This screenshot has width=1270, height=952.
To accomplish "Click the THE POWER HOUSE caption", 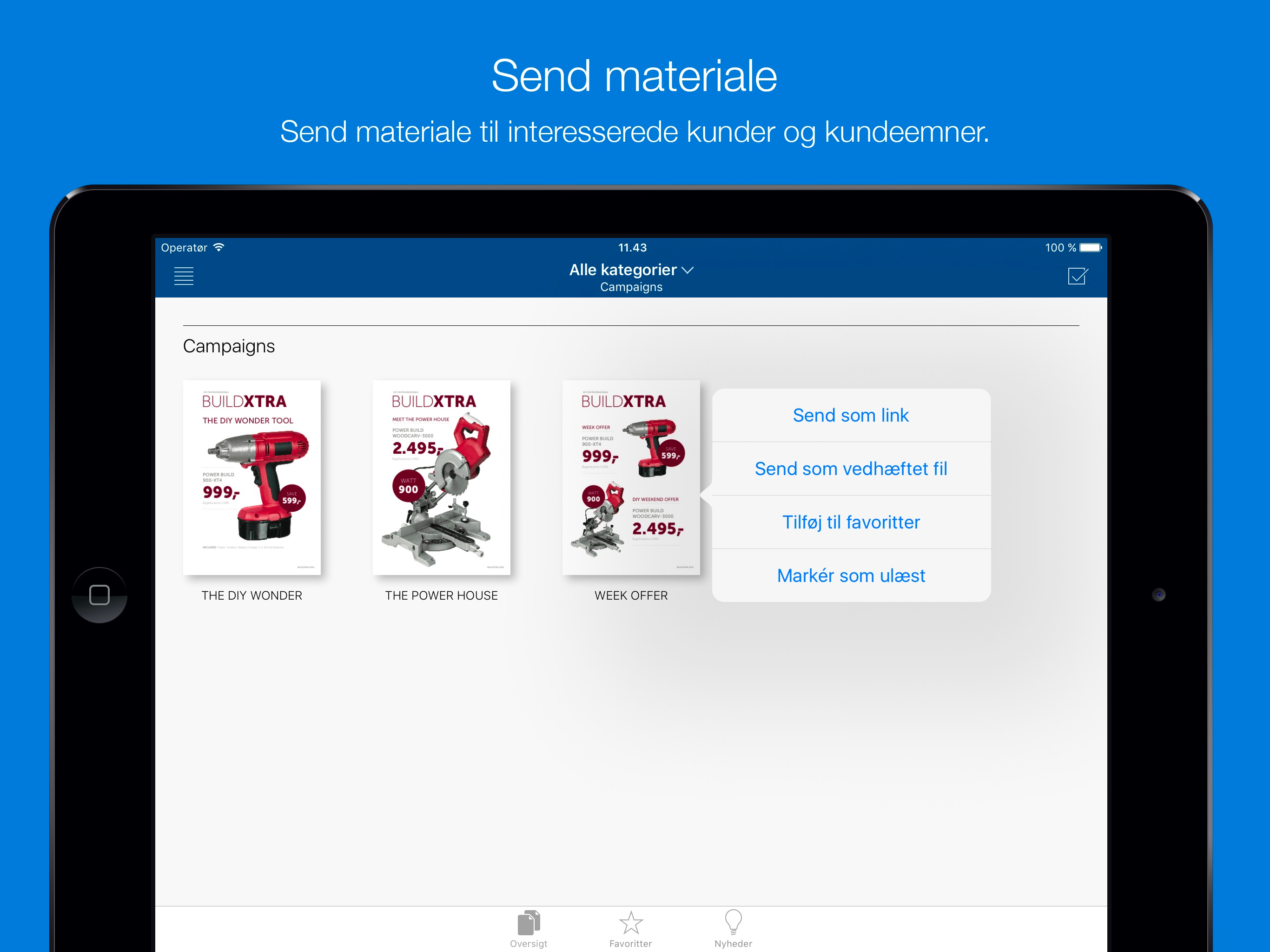I will click(441, 595).
